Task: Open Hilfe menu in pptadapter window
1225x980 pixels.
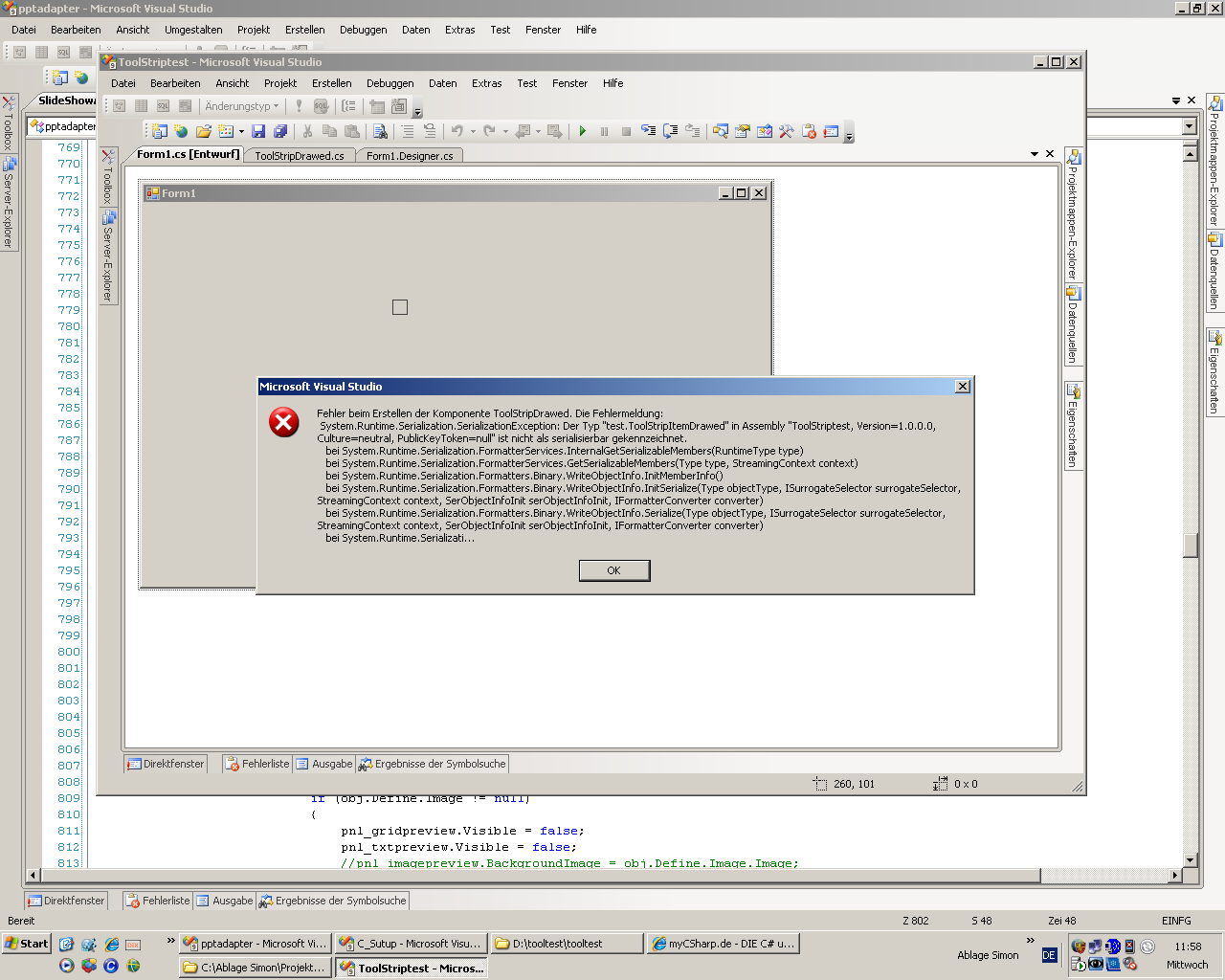Action: [587, 30]
